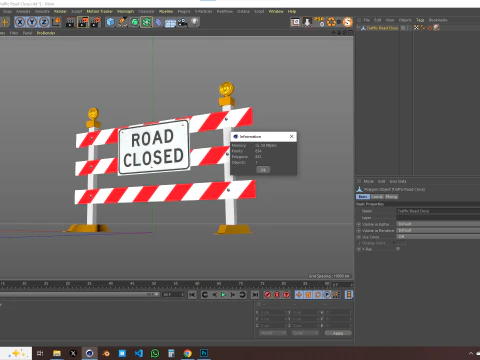Step to the next frame
Image resolution: width=480 pixels, height=360 pixels.
pos(233,295)
